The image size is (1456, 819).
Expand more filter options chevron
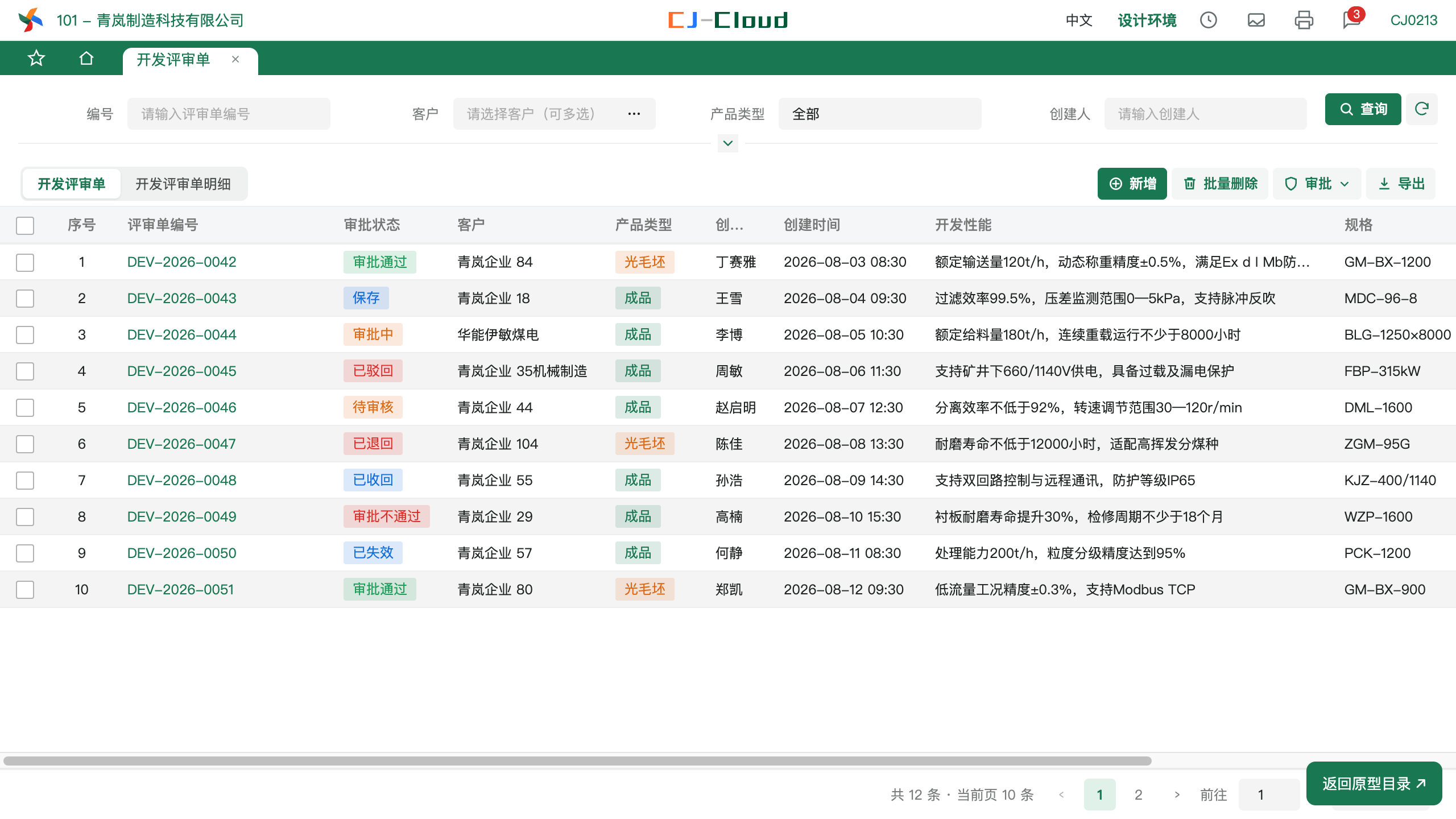point(728,143)
